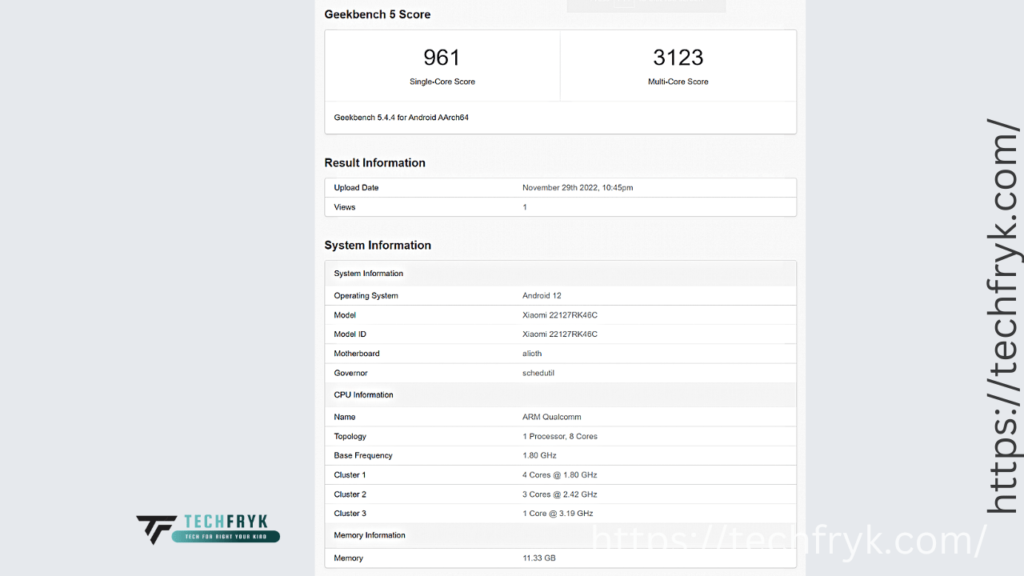This screenshot has width=1024, height=576.
Task: Click the Motherboard label
Action: [x=357, y=353]
